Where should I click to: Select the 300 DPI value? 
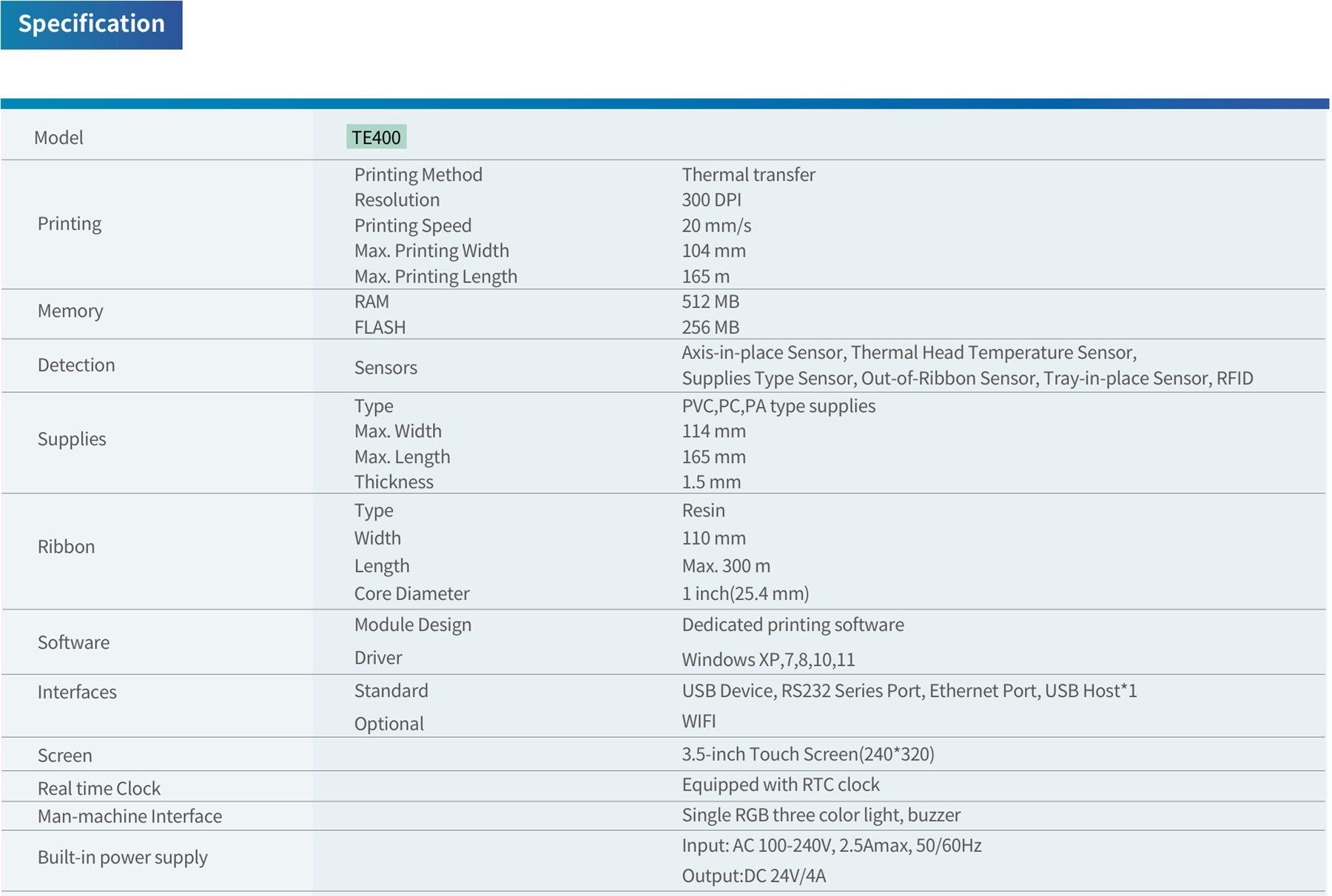point(711,200)
